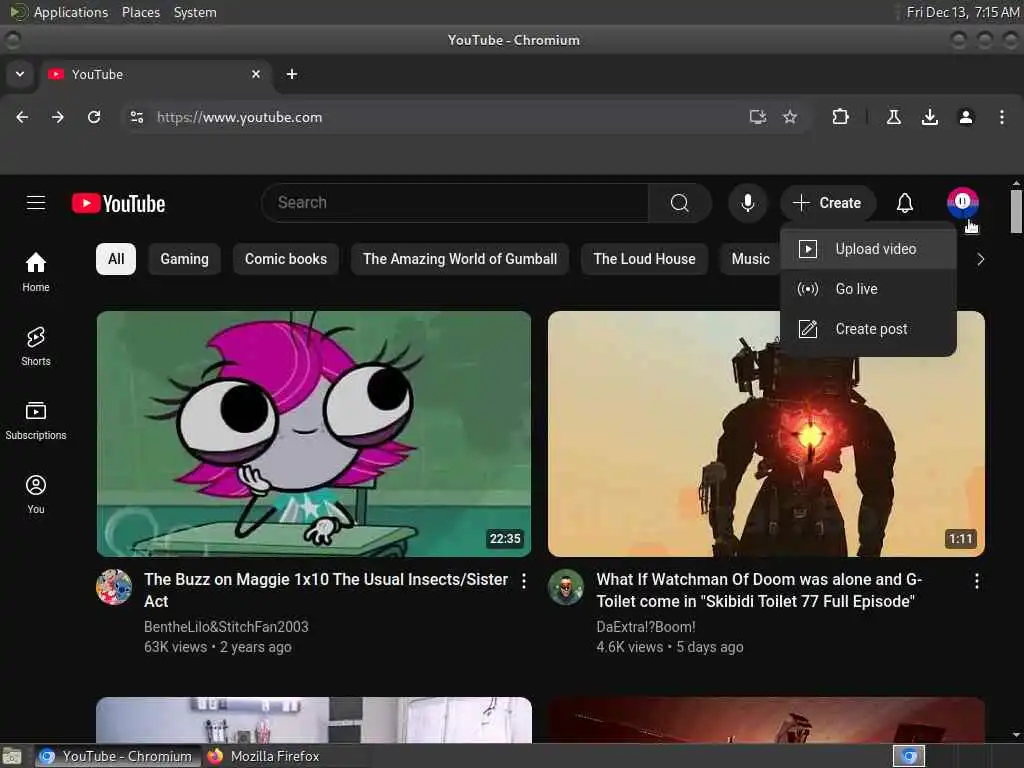Open Shorts from the sidebar
The height and width of the screenshot is (768, 1024).
point(36,346)
